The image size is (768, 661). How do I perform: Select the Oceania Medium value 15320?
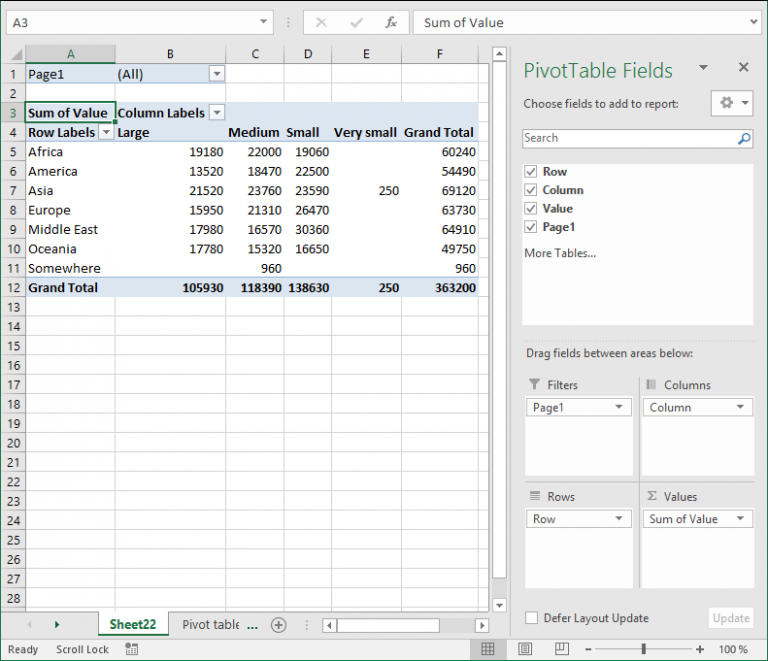[x=255, y=249]
